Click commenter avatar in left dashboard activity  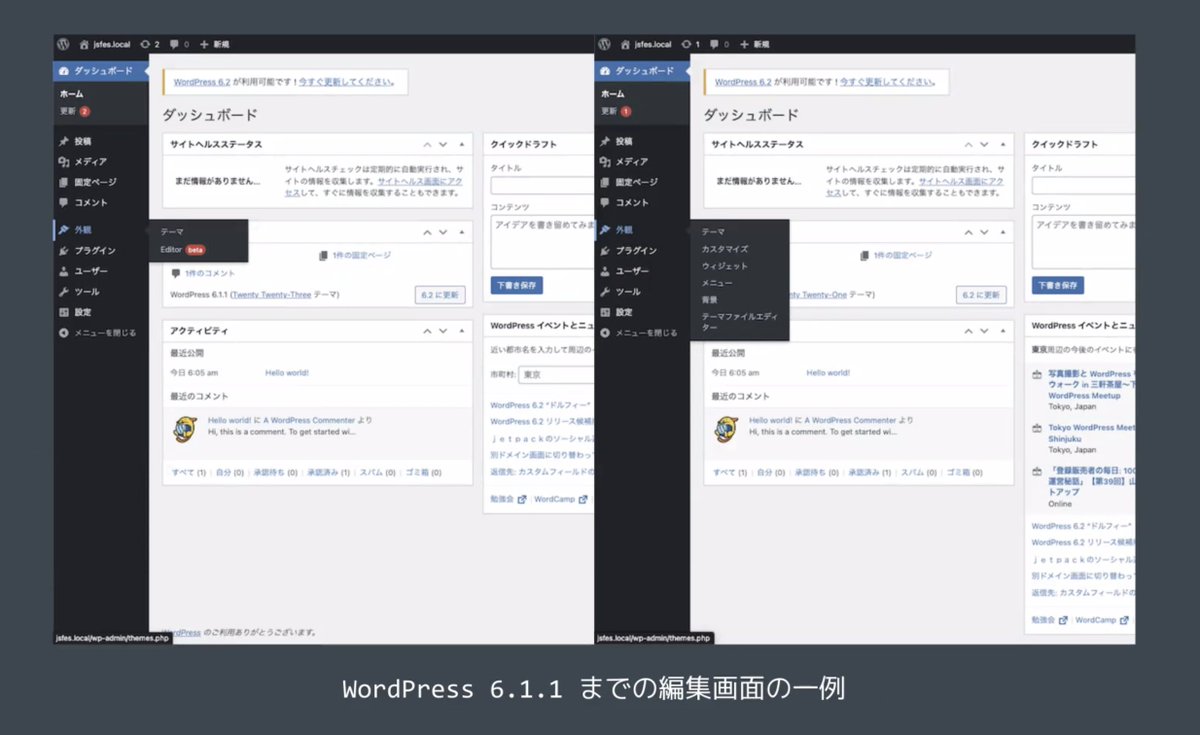point(183,430)
